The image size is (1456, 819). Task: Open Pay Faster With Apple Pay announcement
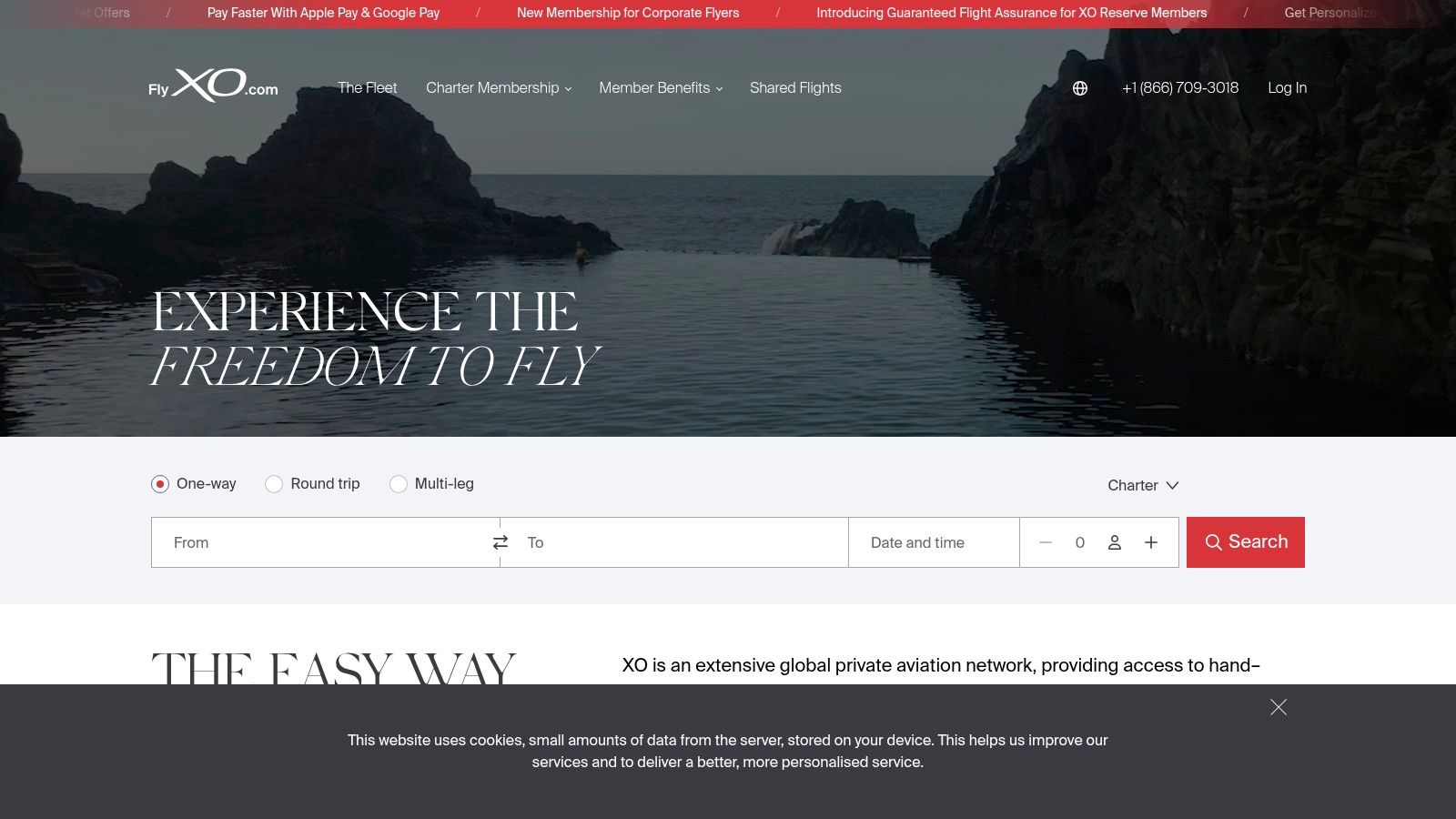click(x=323, y=13)
